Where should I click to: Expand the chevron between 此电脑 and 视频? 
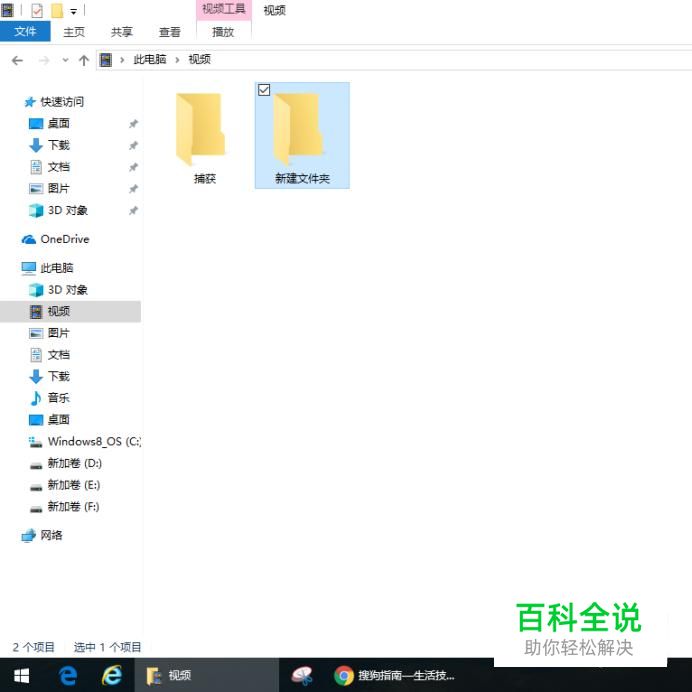click(177, 60)
